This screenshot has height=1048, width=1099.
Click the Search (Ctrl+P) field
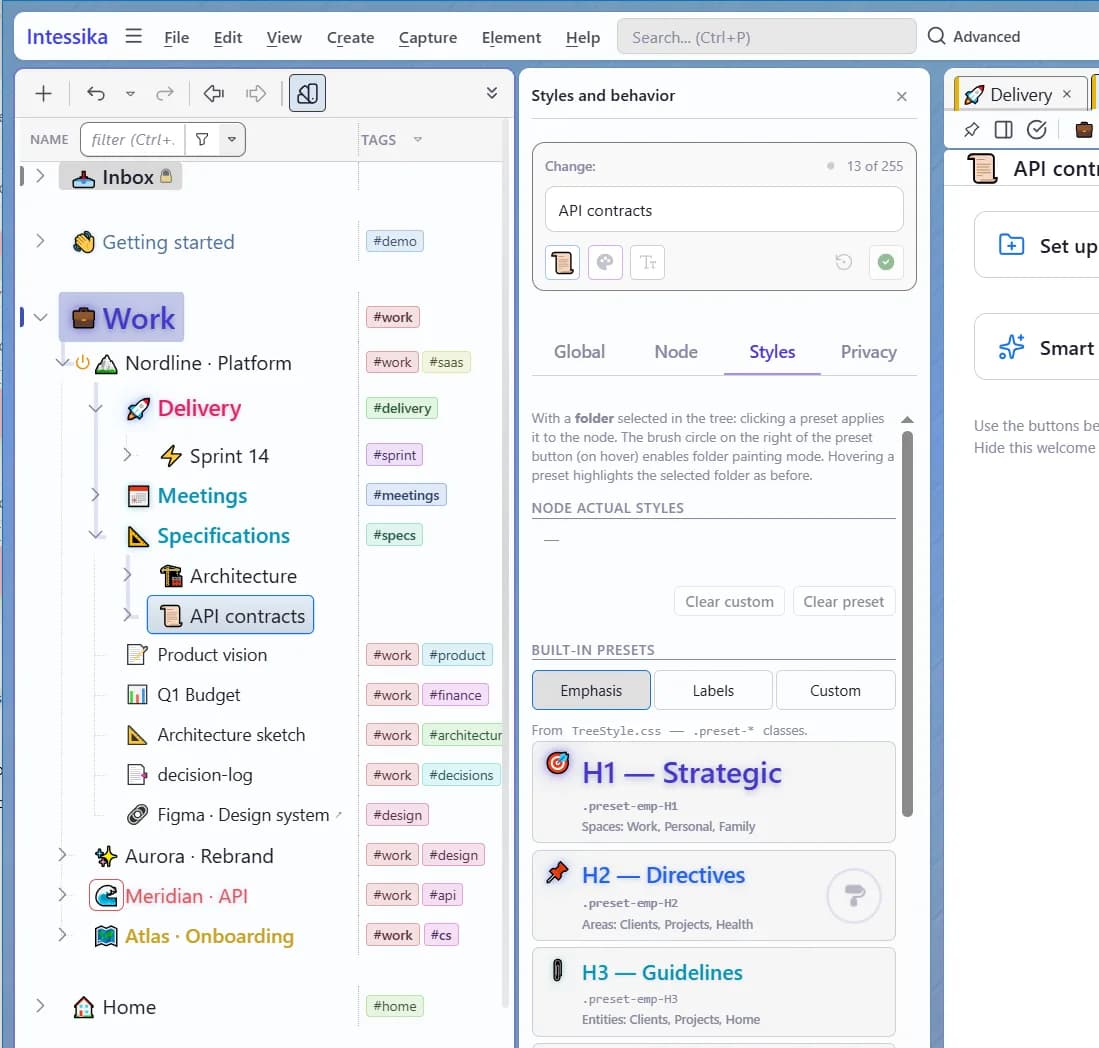coord(766,36)
